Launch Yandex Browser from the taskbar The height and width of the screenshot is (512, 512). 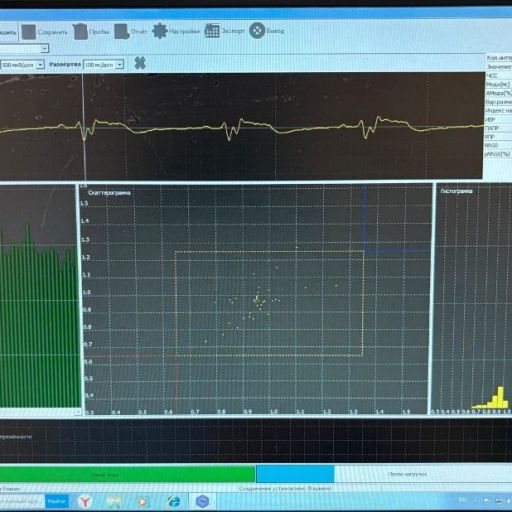[85, 501]
